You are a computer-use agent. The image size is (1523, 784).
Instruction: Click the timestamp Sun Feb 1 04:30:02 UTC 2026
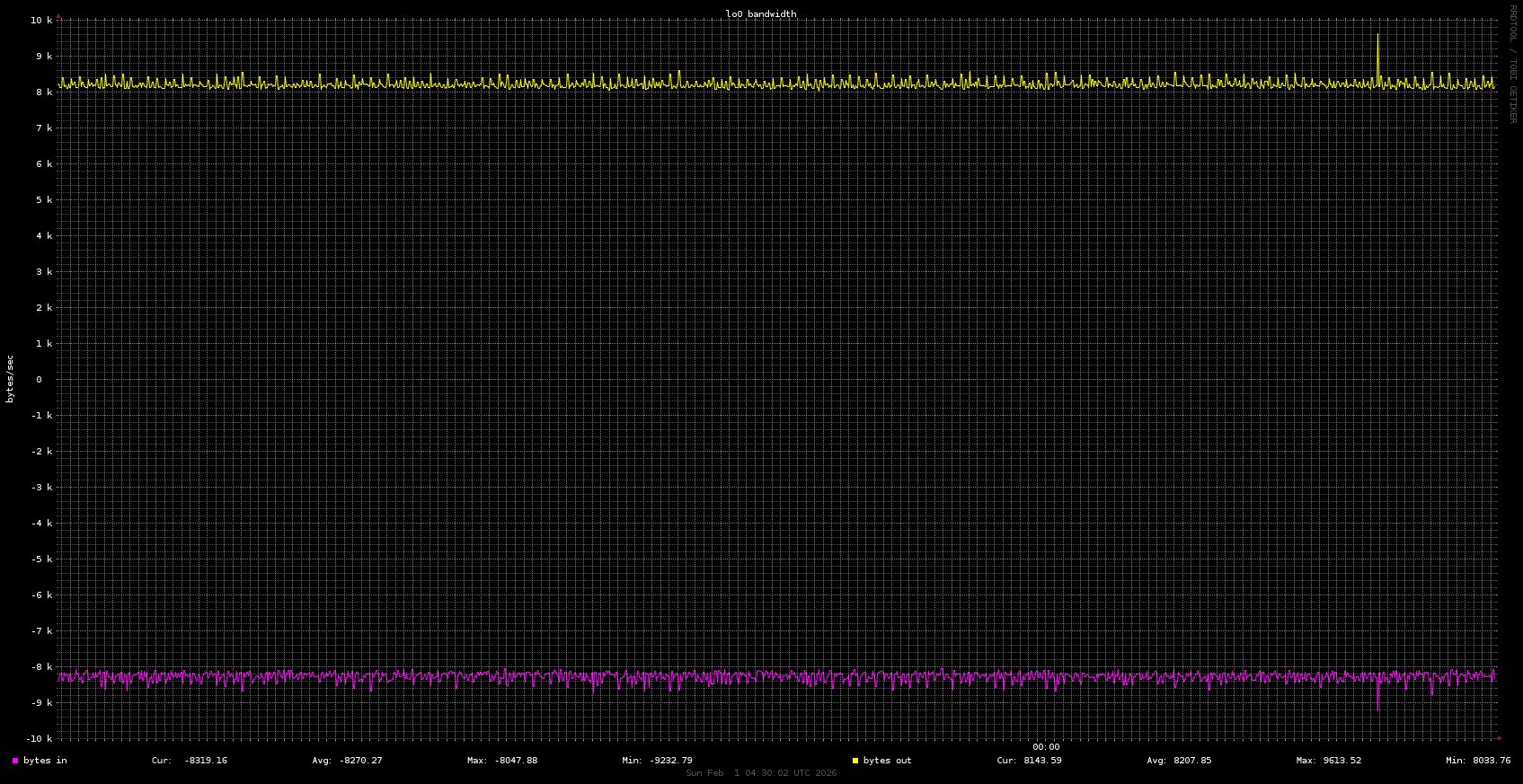761,773
